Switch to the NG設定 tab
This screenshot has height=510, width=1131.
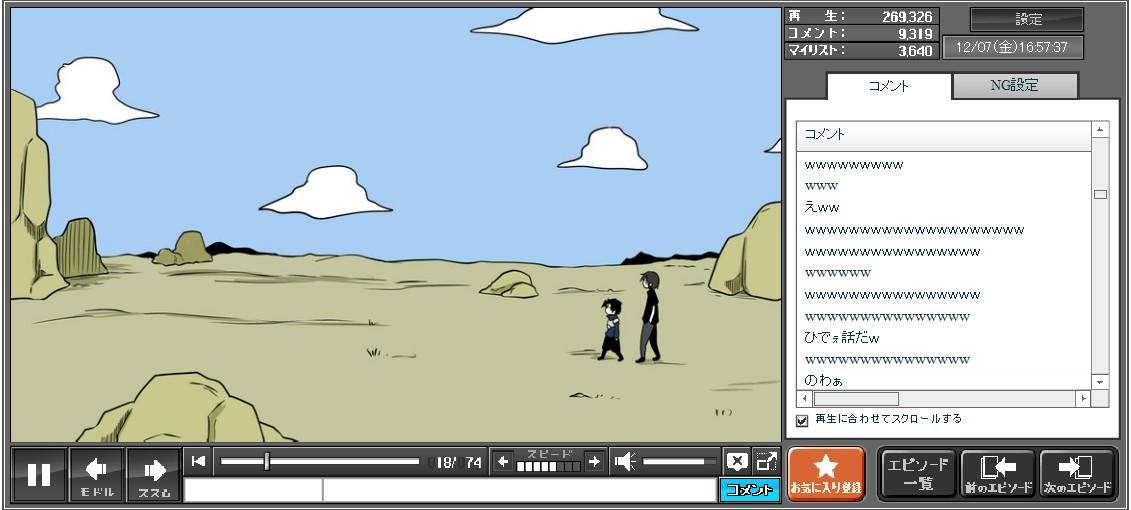(x=1014, y=86)
